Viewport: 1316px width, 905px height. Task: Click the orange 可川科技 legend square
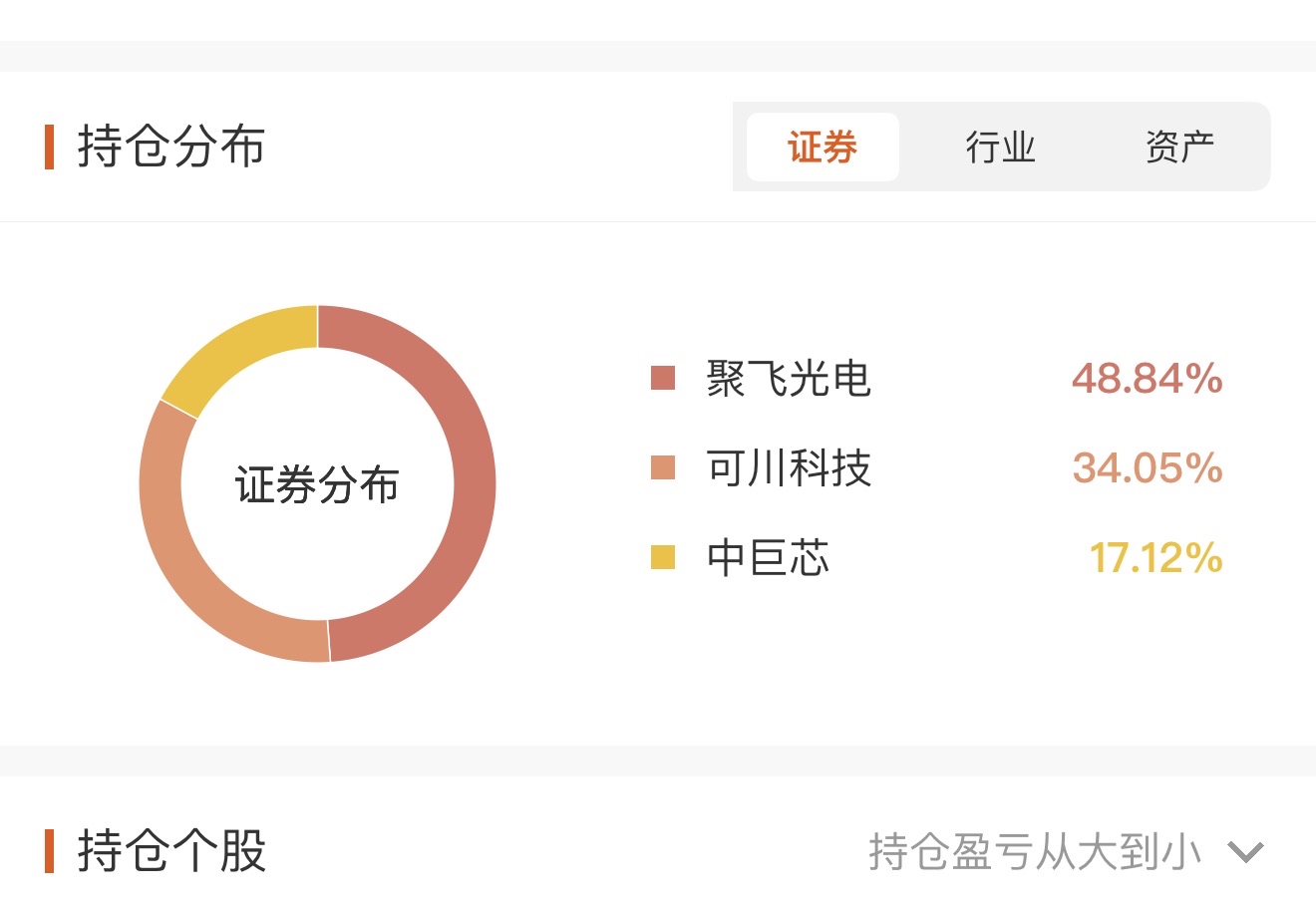663,467
